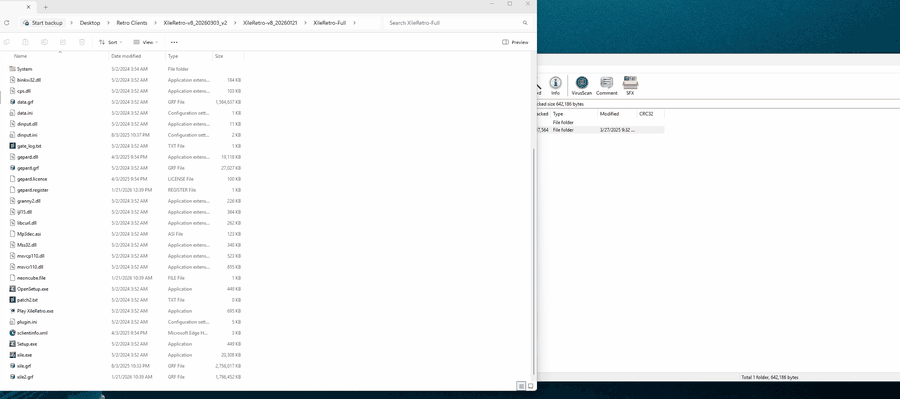
Task: Close the current File Explorer tab
Action: pyautogui.click(x=29, y=7)
